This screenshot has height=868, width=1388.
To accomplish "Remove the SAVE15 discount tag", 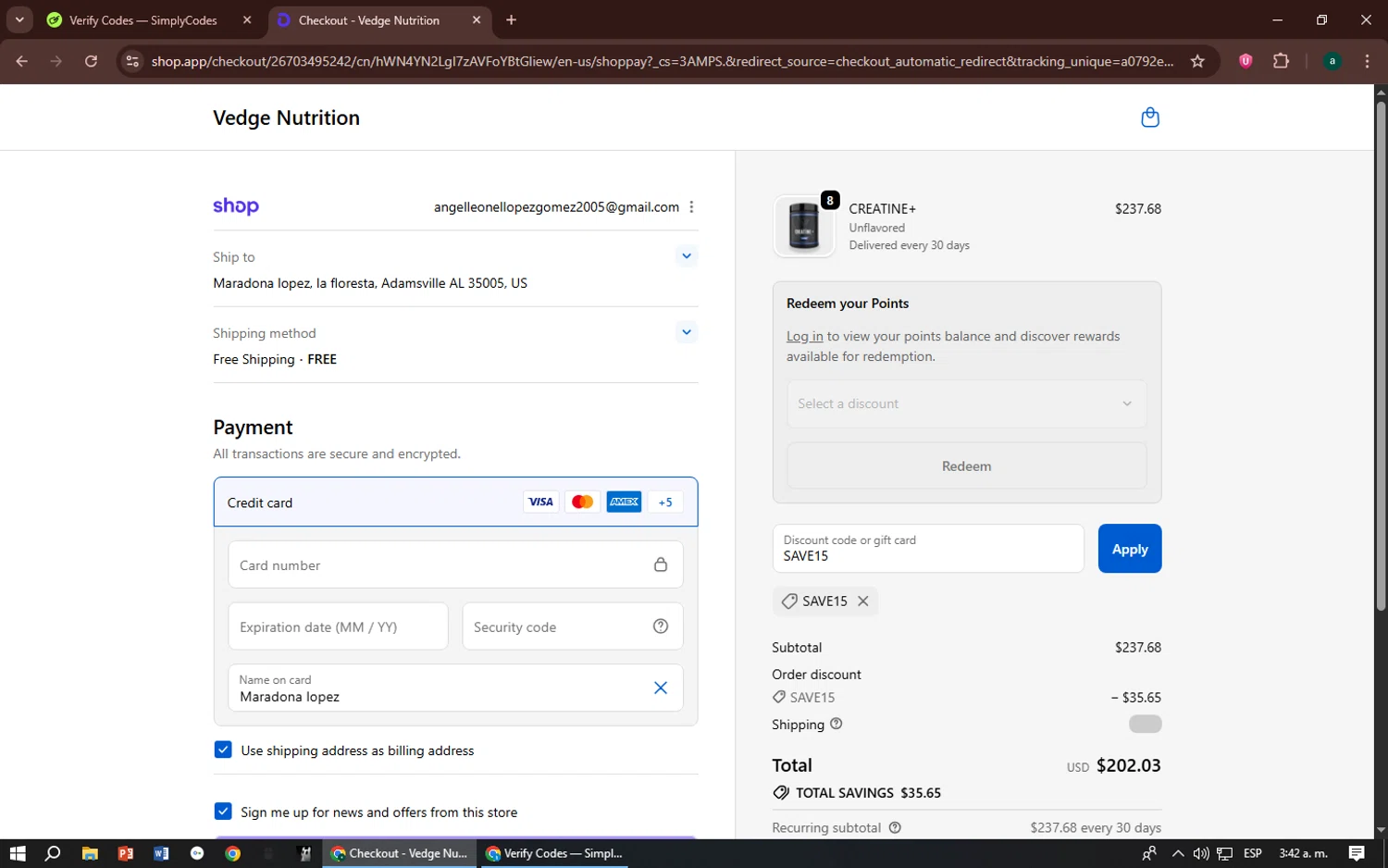I will pyautogui.click(x=863, y=601).
